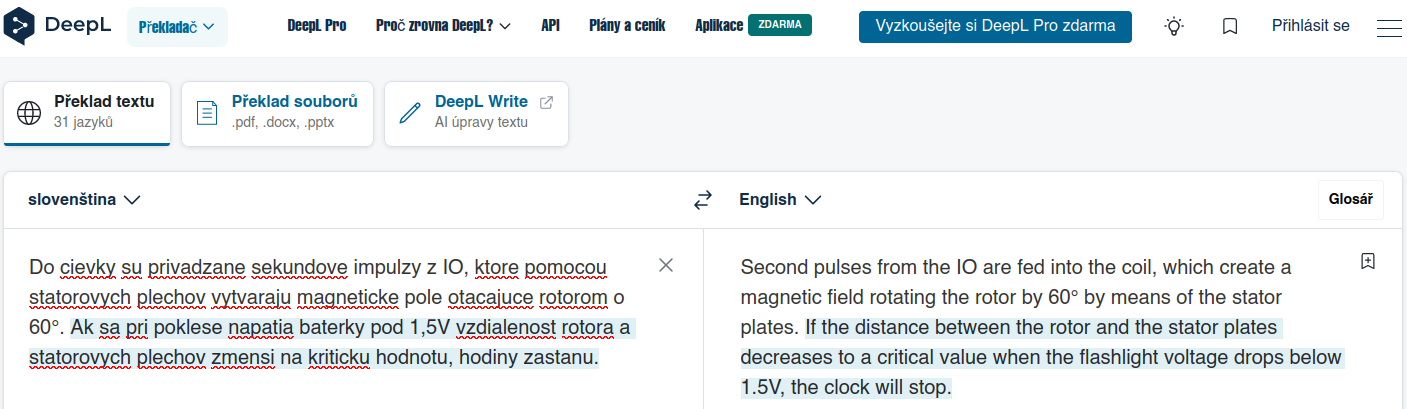This screenshot has height=409, width=1407.
Task: Open the DeepL Pro menu item
Action: [316, 26]
